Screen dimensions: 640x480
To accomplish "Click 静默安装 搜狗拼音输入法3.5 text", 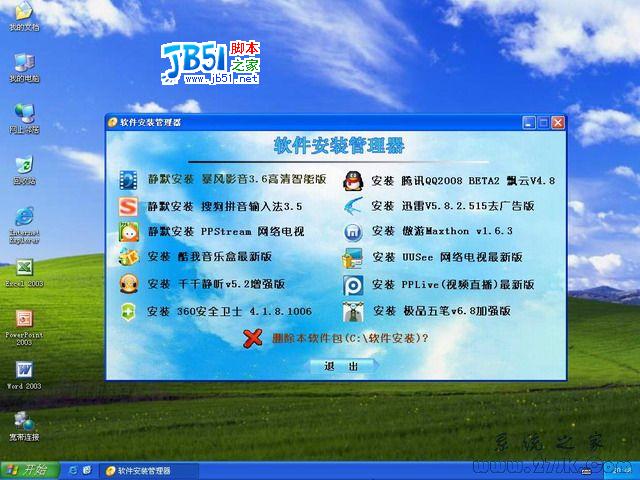I will tap(225, 207).
